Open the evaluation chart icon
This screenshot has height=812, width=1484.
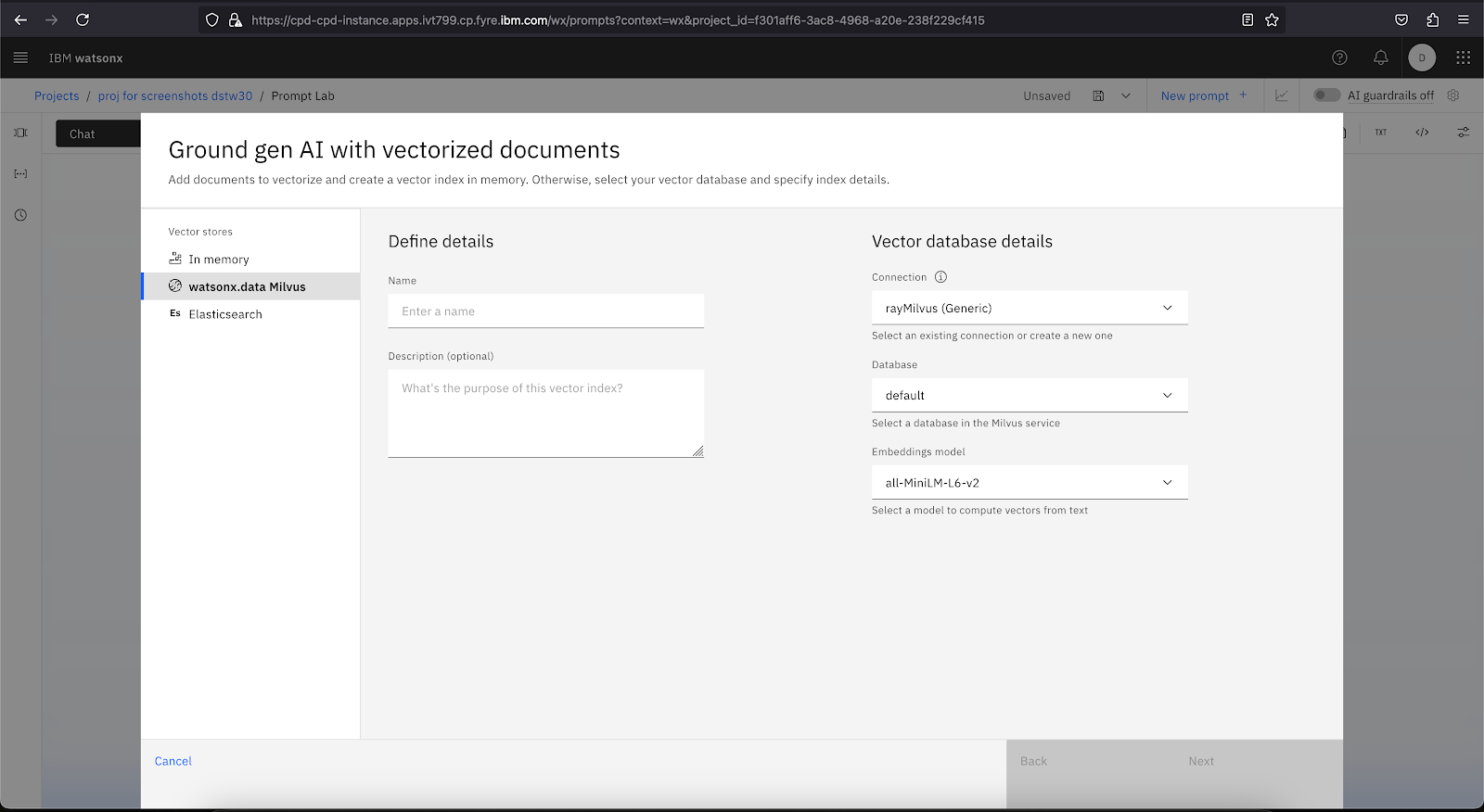[1282, 95]
